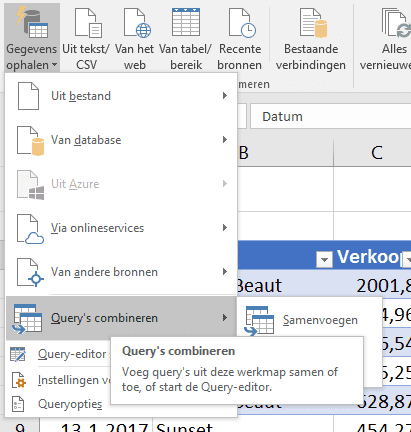Expand the Van andere bronnen submenu arrow

[225, 272]
